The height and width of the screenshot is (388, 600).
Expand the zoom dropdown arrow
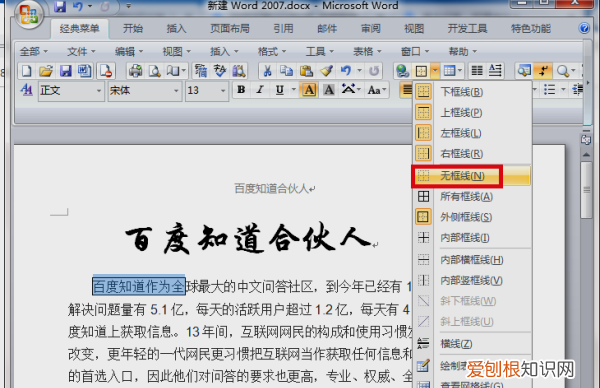click(x=573, y=71)
